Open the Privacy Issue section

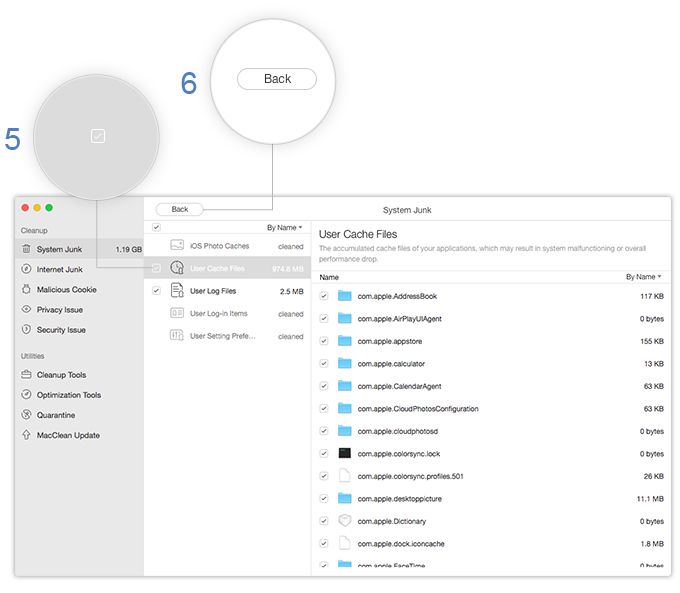coord(79,309)
